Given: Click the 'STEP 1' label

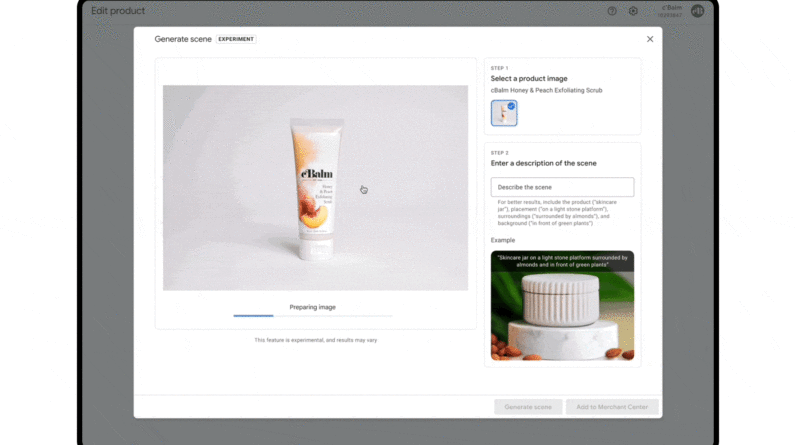Looking at the screenshot, I should [x=499, y=68].
